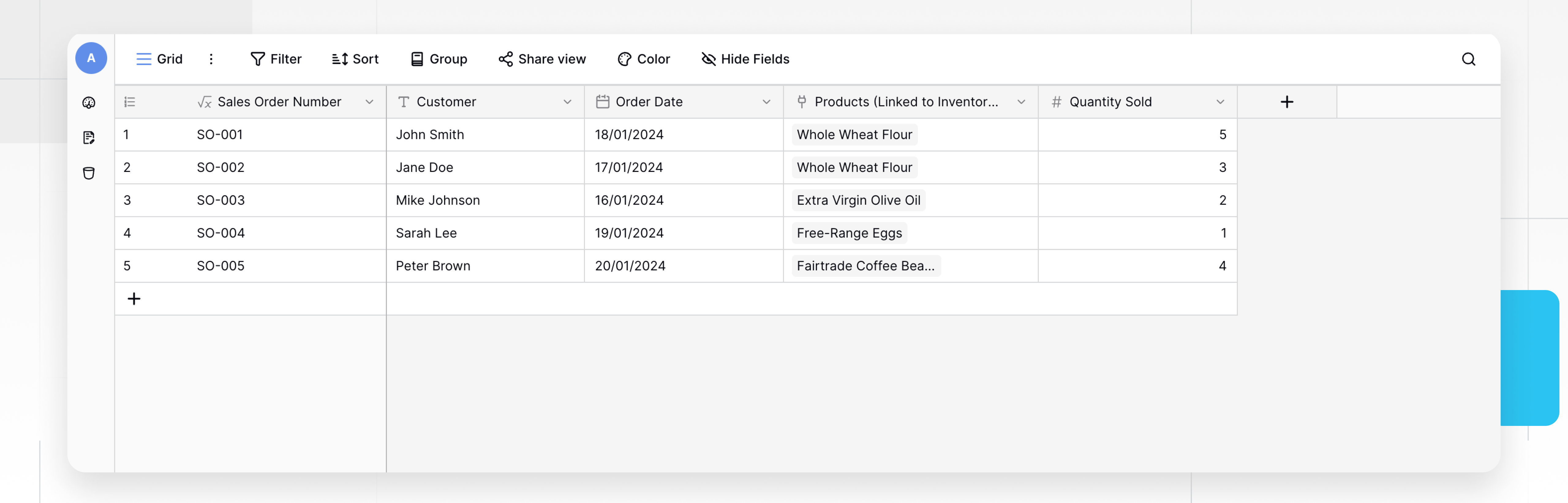Add a new field with plus icon
Screen dimensions: 1568x503
click(1286, 102)
